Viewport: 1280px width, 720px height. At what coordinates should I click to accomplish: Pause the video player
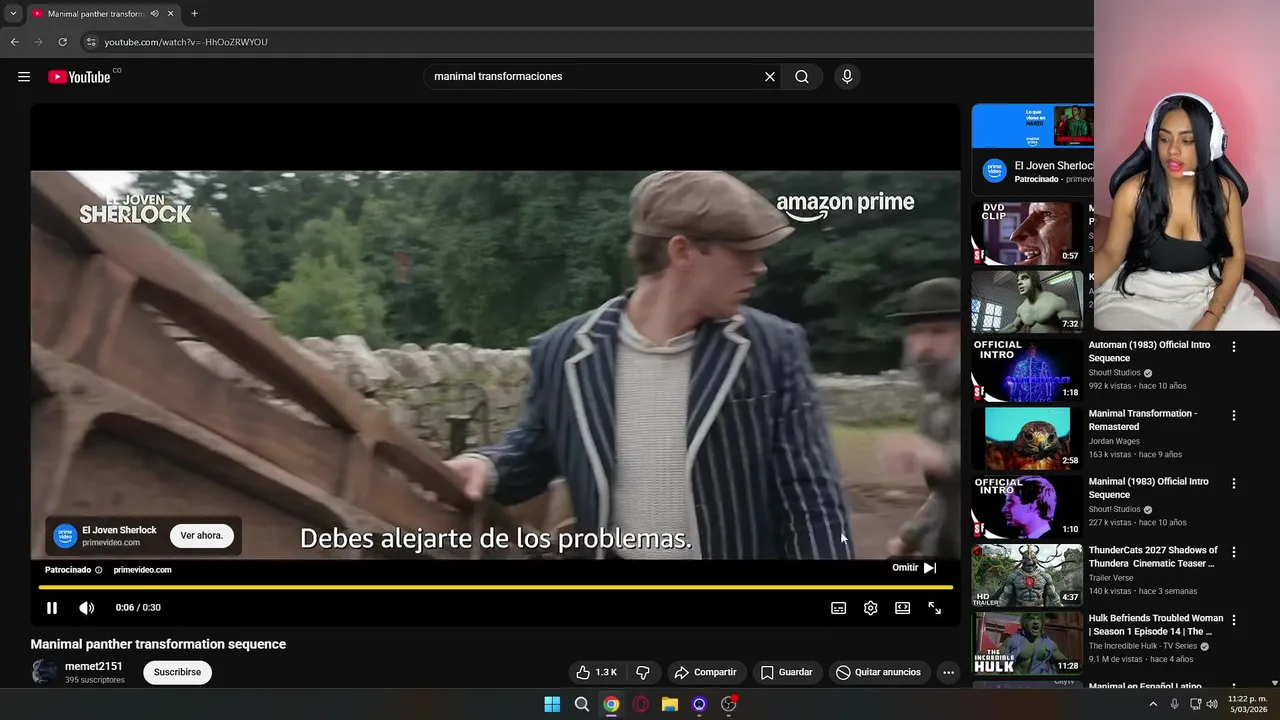tap(52, 608)
